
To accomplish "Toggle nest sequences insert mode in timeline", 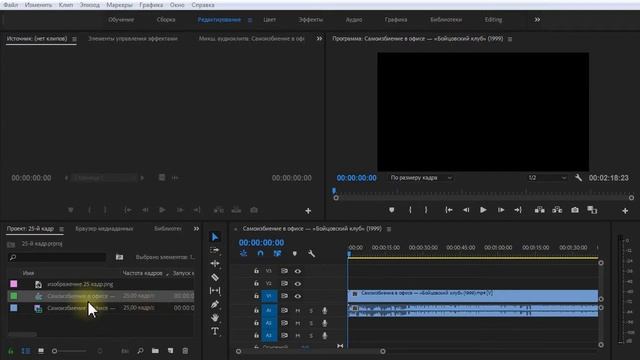I will [x=243, y=253].
